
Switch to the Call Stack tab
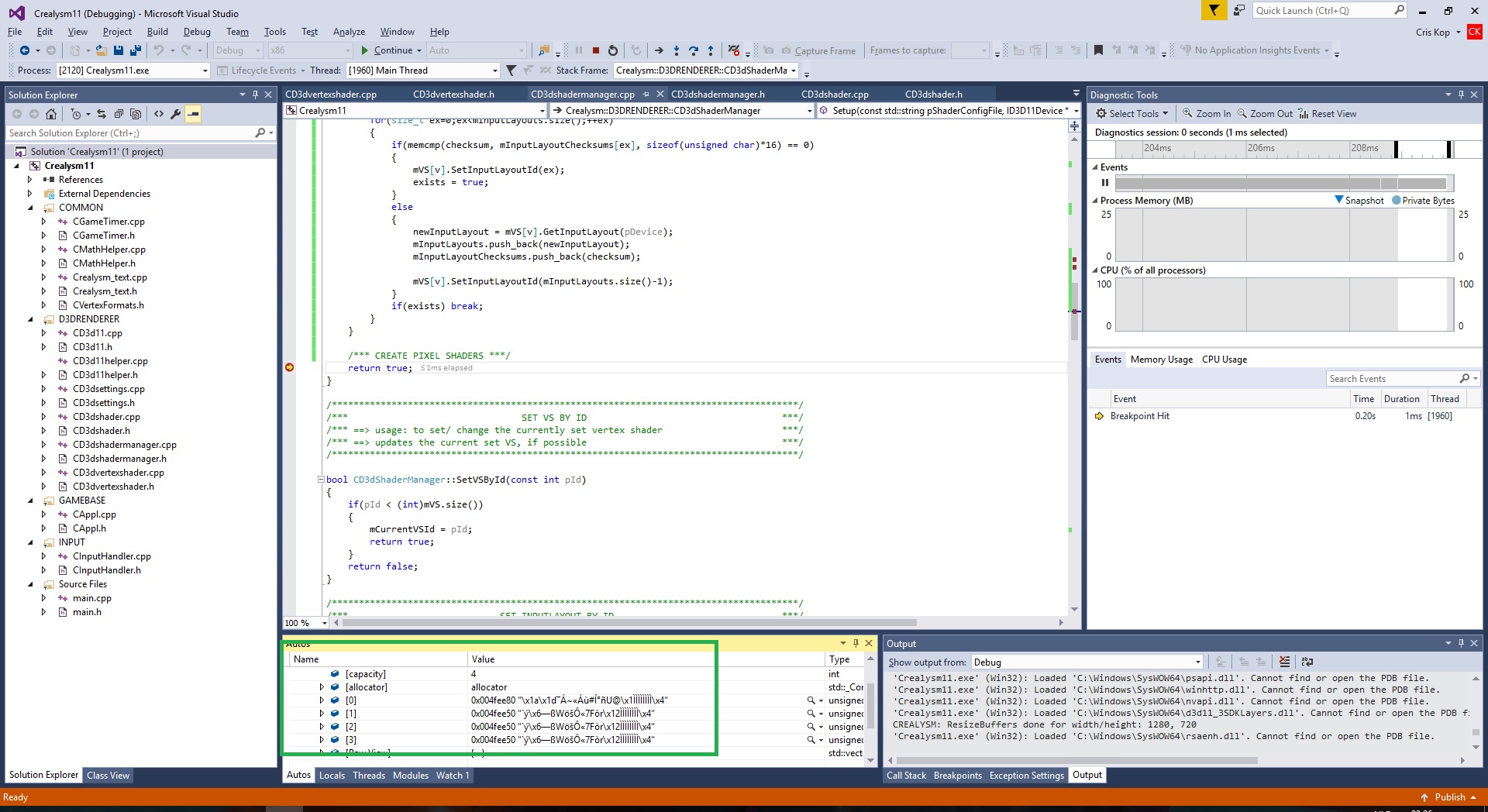point(906,776)
